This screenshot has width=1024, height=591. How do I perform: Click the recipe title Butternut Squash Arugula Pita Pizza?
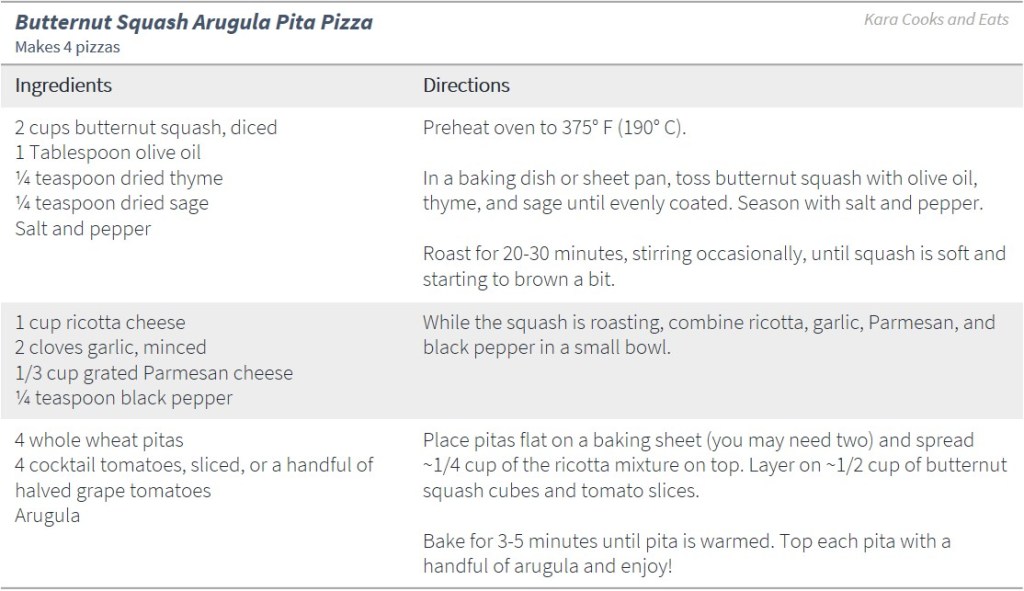tap(193, 22)
